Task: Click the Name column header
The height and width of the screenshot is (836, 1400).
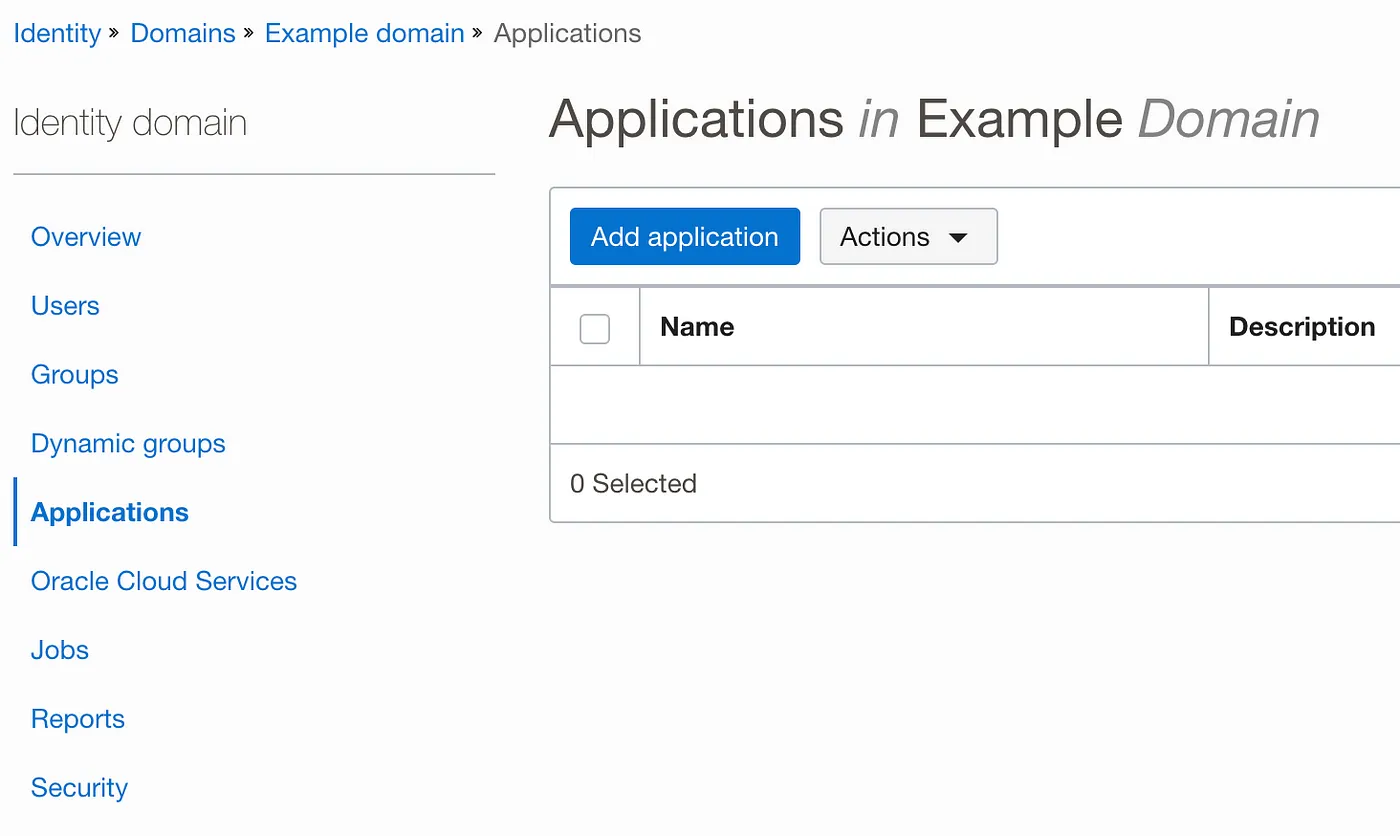Action: pyautogui.click(x=697, y=327)
